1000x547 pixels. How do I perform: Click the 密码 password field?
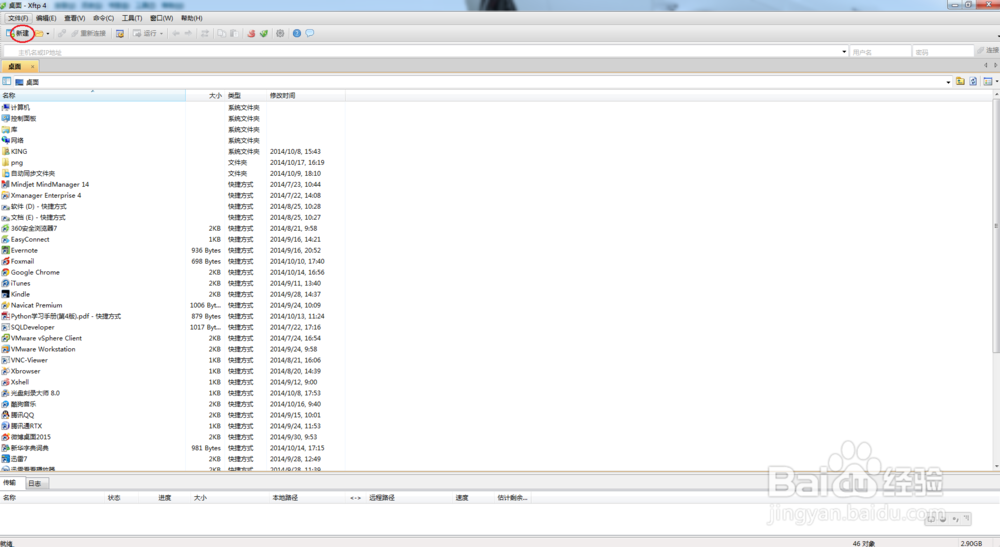[943, 52]
